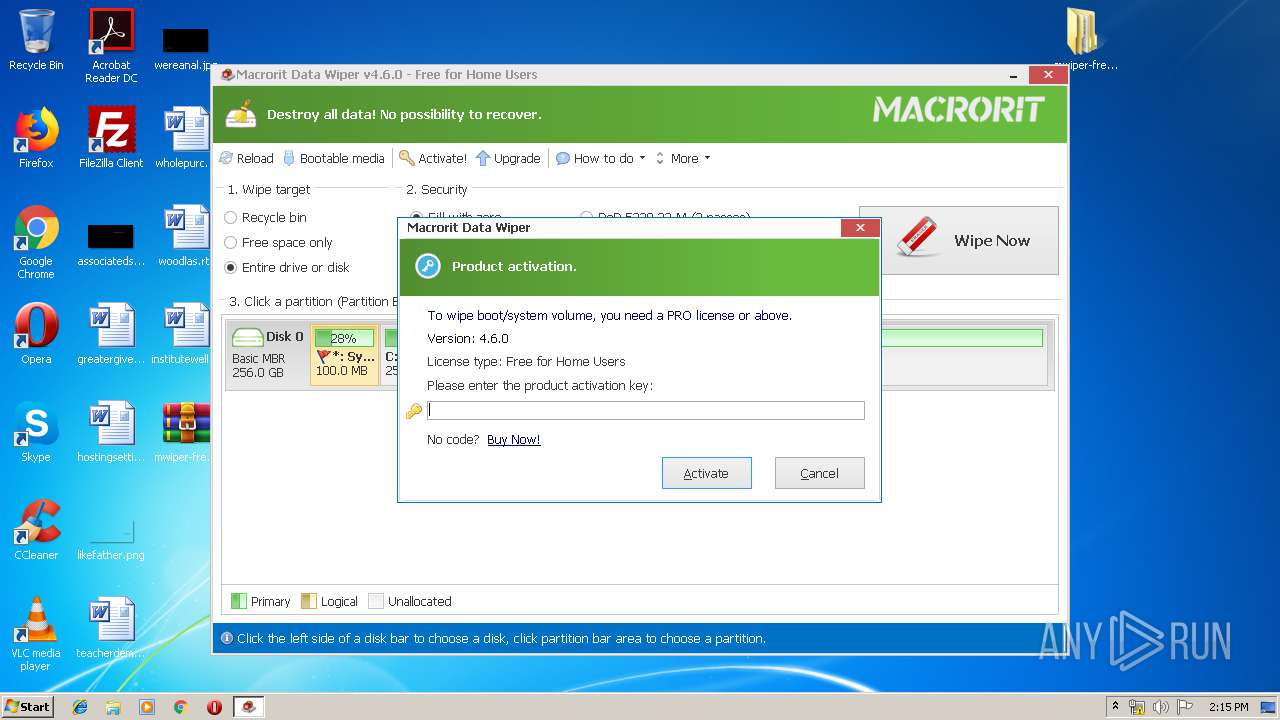This screenshot has height=720, width=1280.
Task: Select the Recycle bin wipe target
Action: point(266,217)
